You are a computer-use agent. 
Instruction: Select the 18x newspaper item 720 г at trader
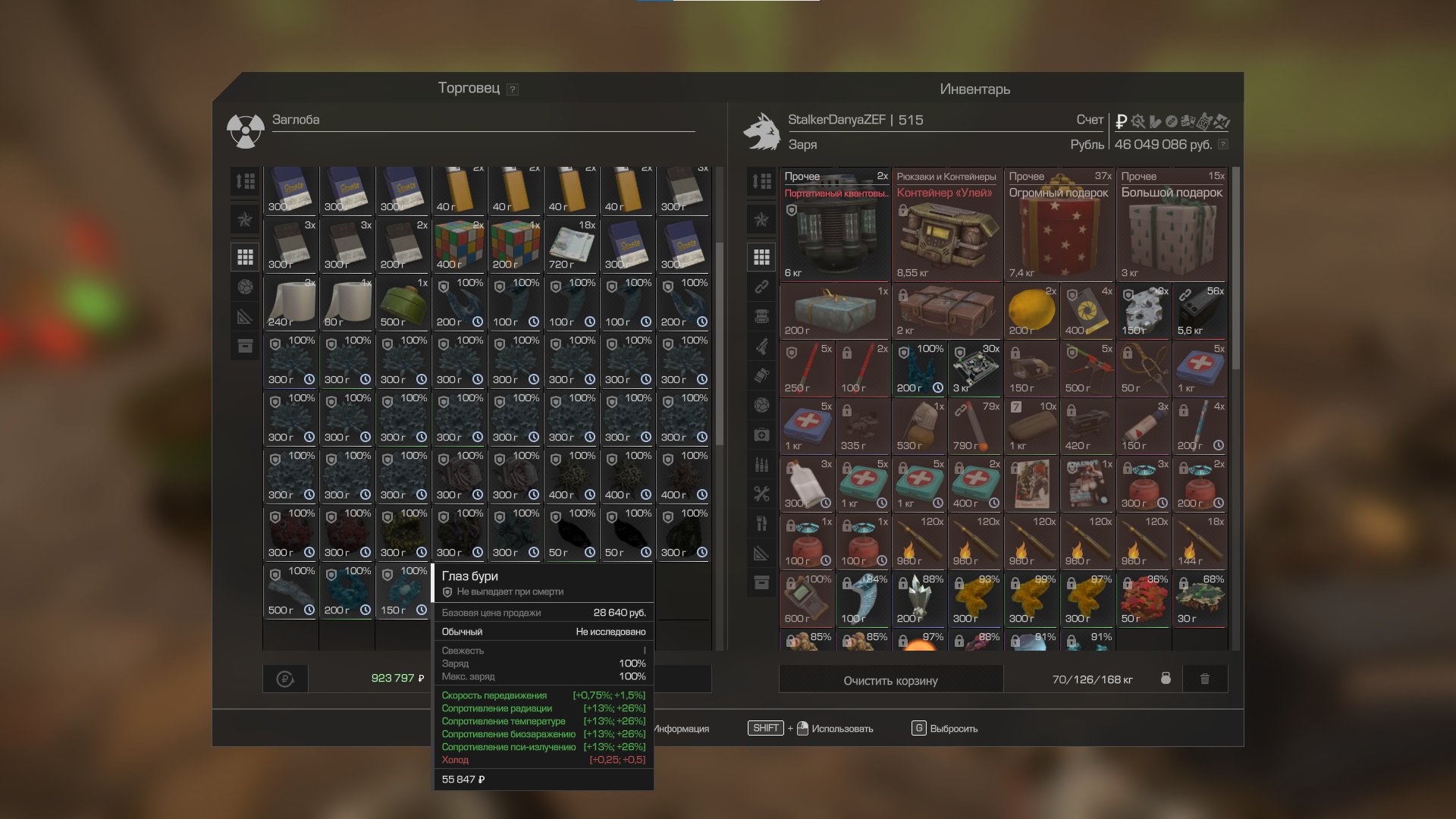click(572, 246)
